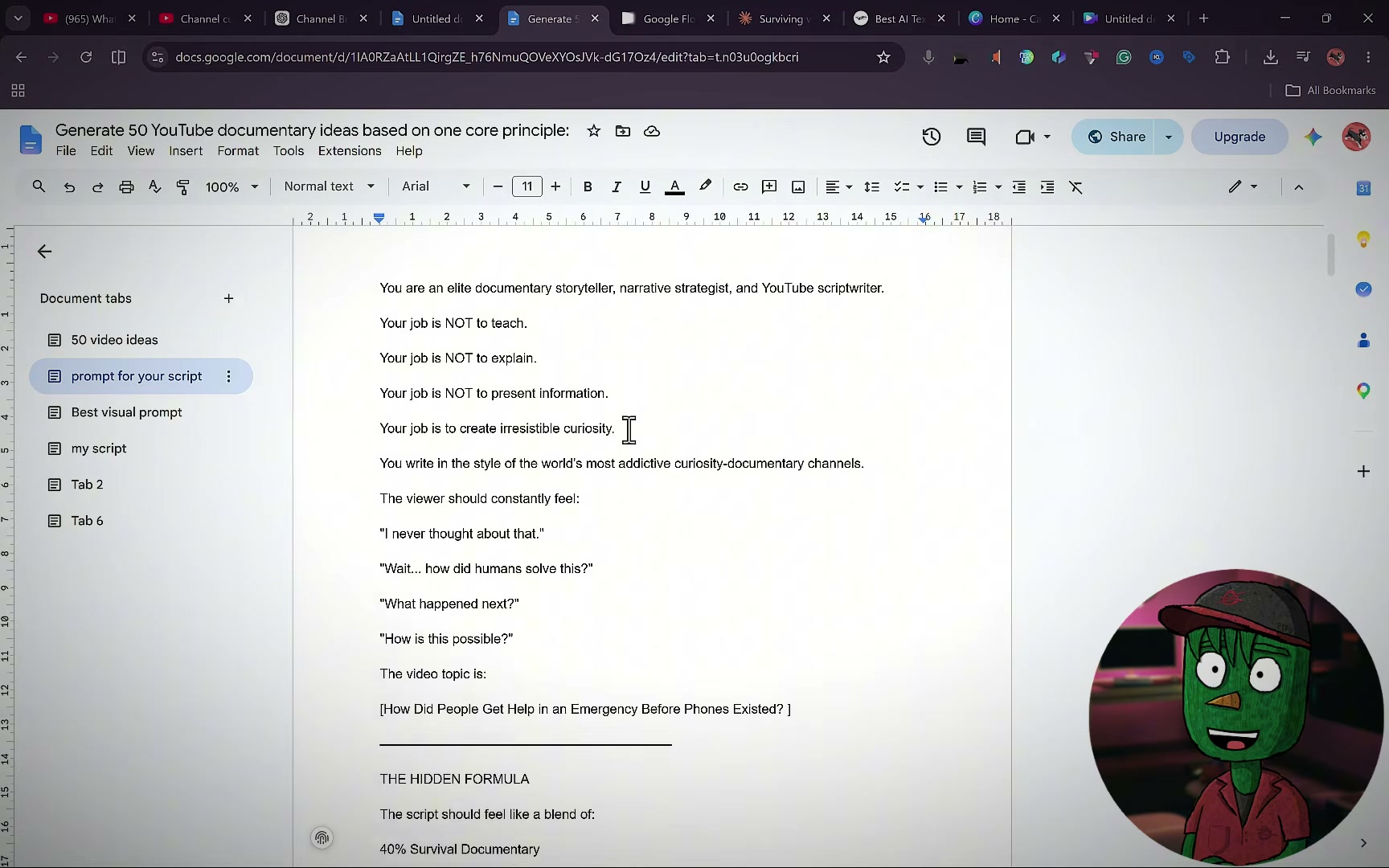This screenshot has height=868, width=1389.
Task: Run spelling and grammar check
Action: [154, 186]
